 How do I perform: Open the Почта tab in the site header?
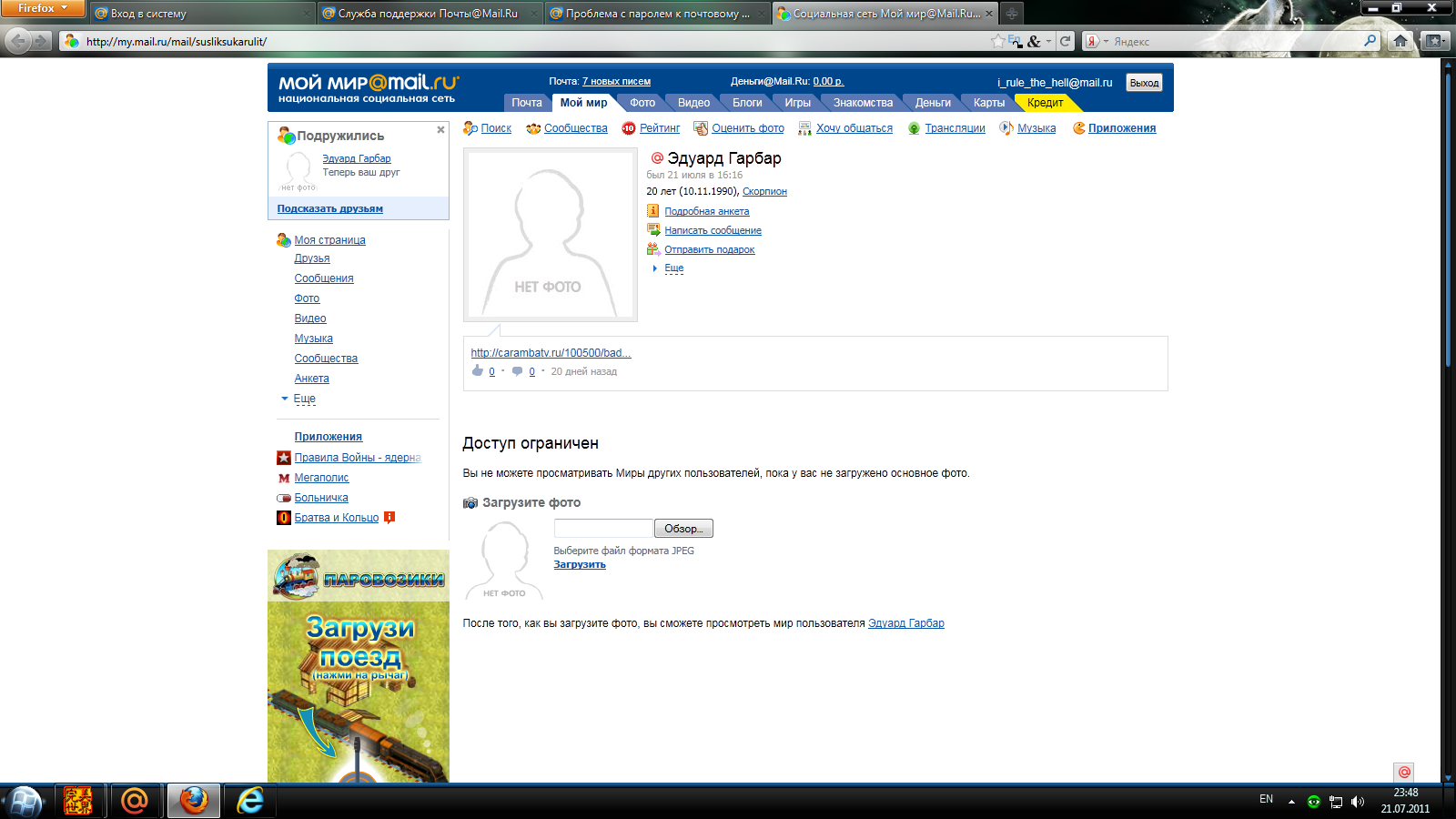pyautogui.click(x=527, y=103)
